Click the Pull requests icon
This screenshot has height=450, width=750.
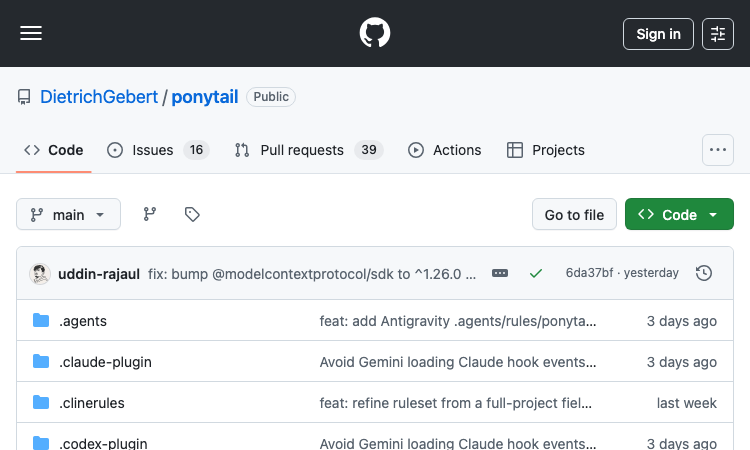(x=242, y=150)
